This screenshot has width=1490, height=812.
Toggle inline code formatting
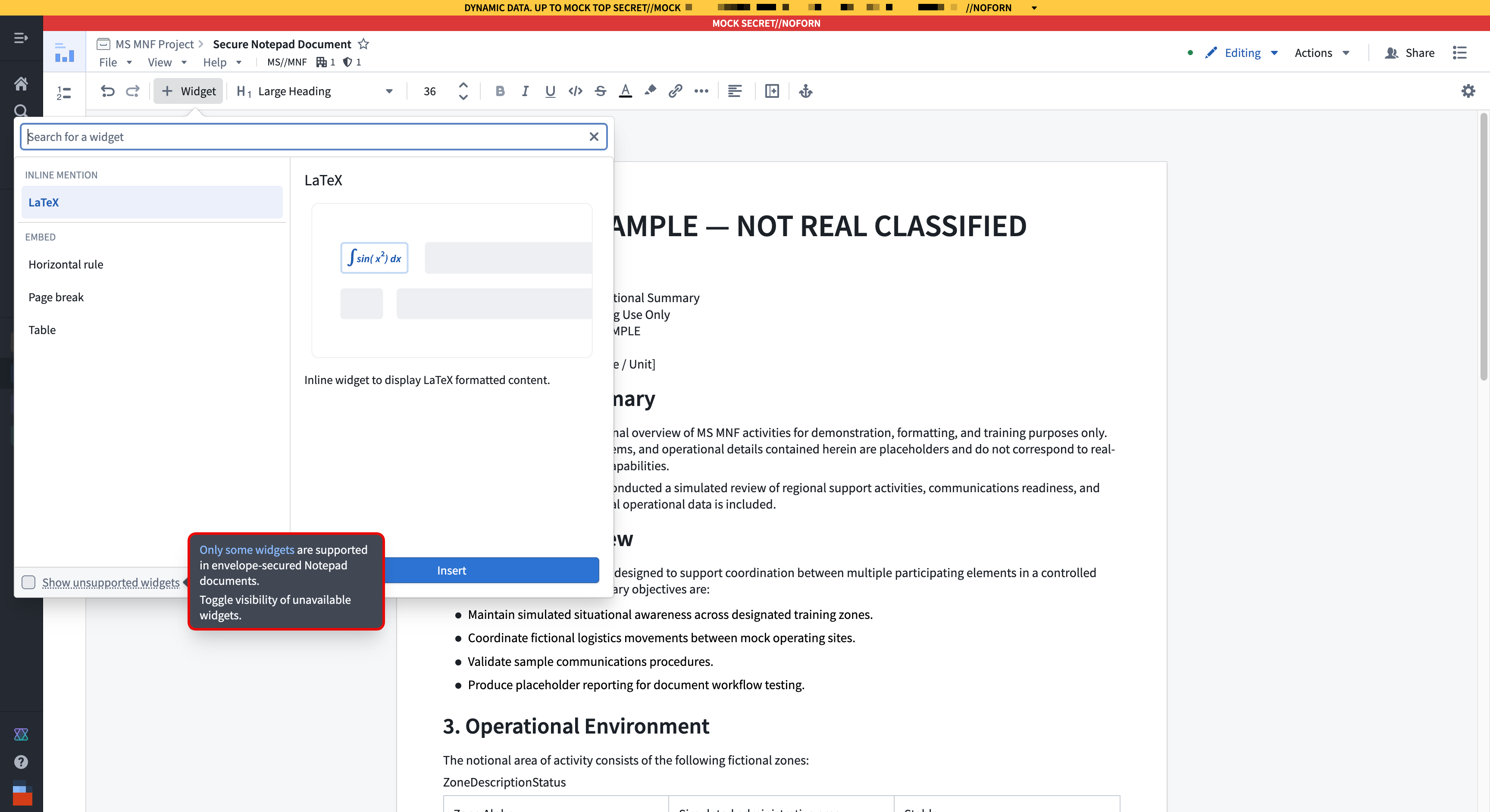click(575, 91)
